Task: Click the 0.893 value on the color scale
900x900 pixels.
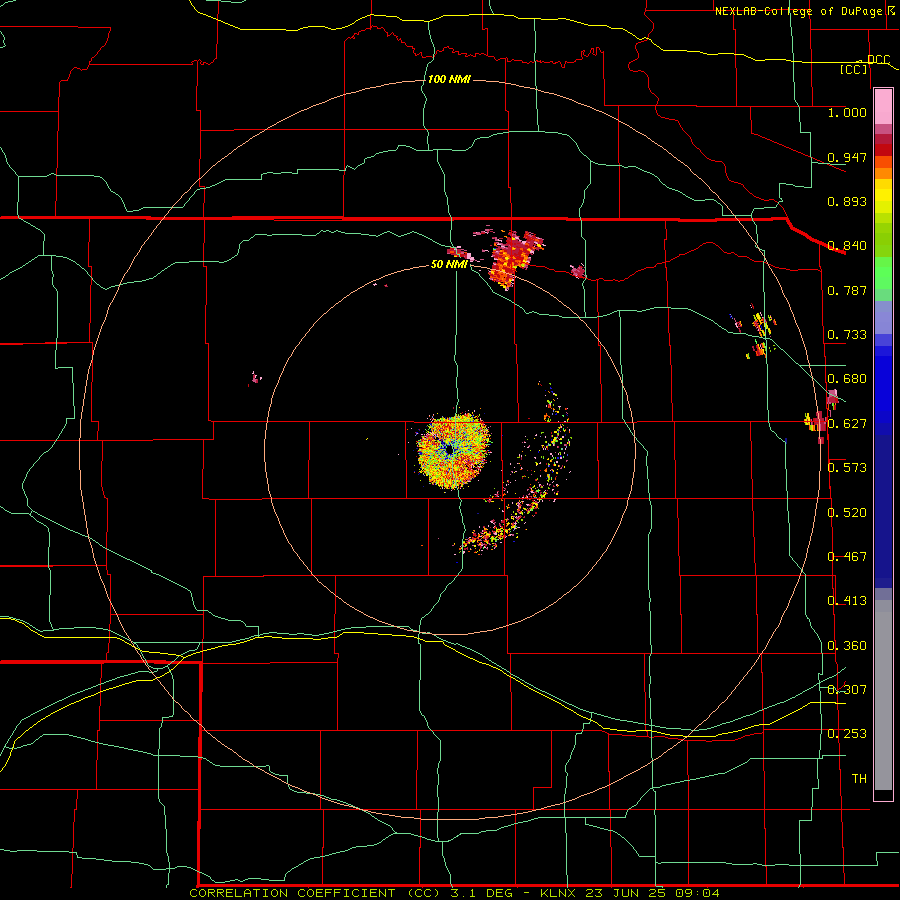Action: click(847, 201)
